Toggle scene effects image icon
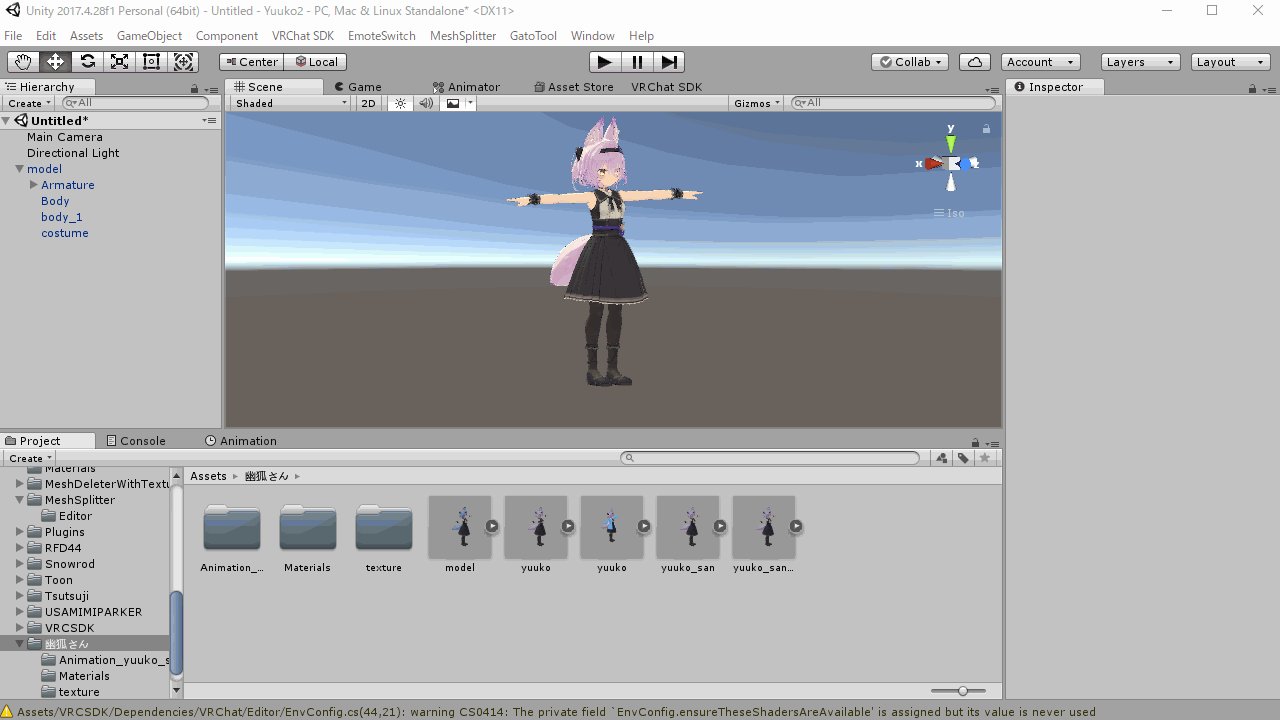The width and height of the screenshot is (1280, 720). tap(453, 103)
